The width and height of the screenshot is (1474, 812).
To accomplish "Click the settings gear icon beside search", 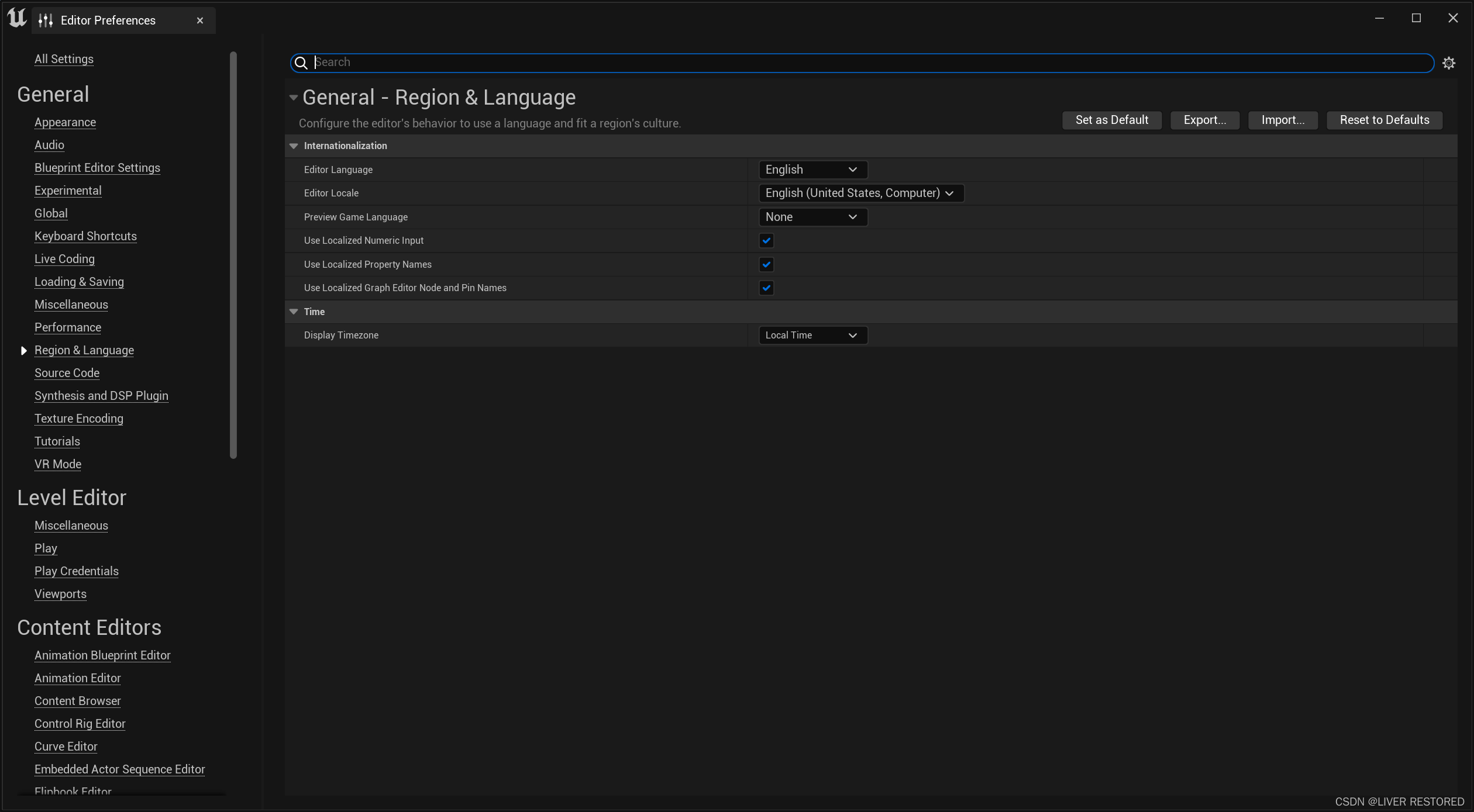I will tap(1448, 63).
